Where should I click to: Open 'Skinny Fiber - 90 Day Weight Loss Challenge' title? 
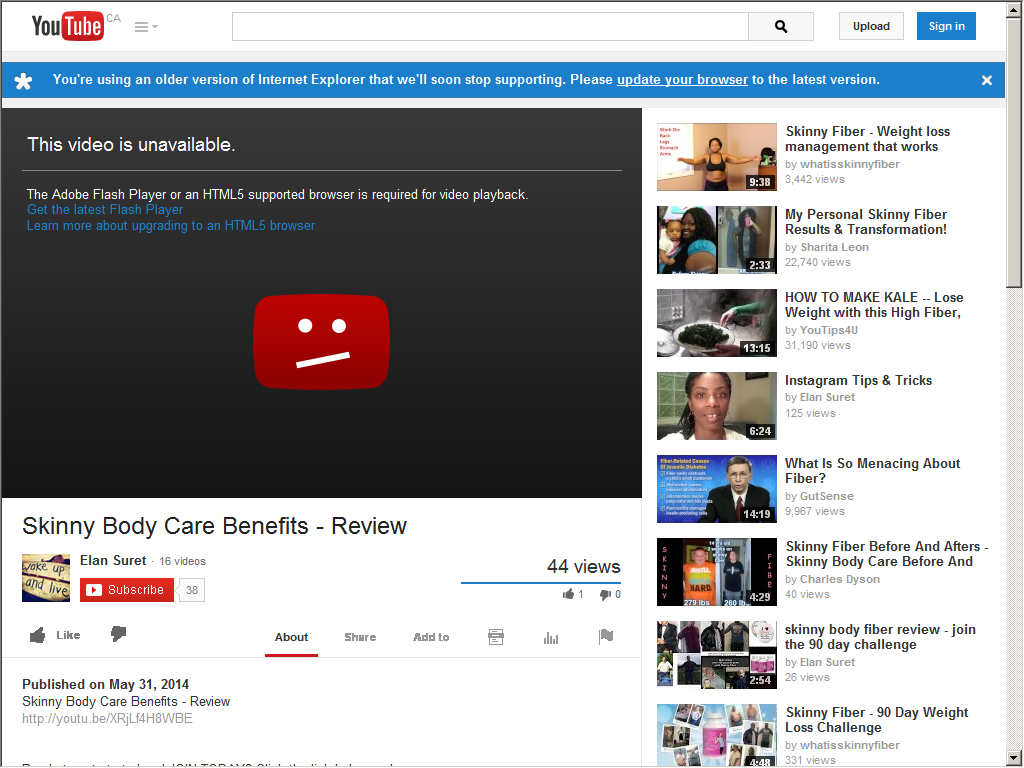(876, 720)
